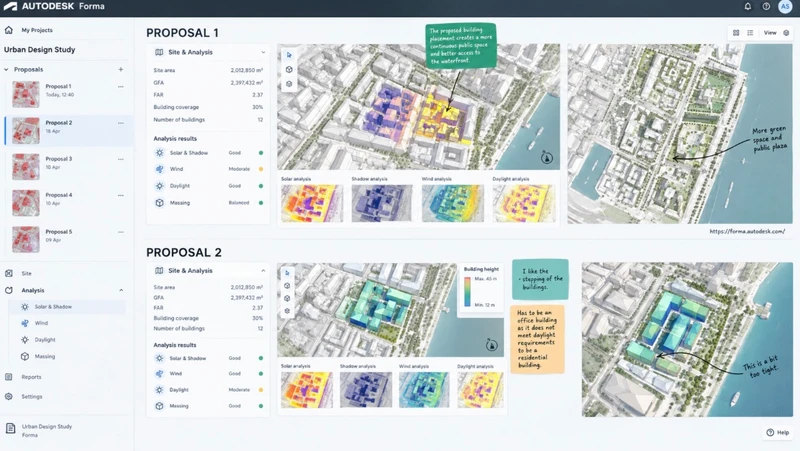Viewport: 800px width, 451px height.
Task: Open the notifications bell
Action: 747,7
